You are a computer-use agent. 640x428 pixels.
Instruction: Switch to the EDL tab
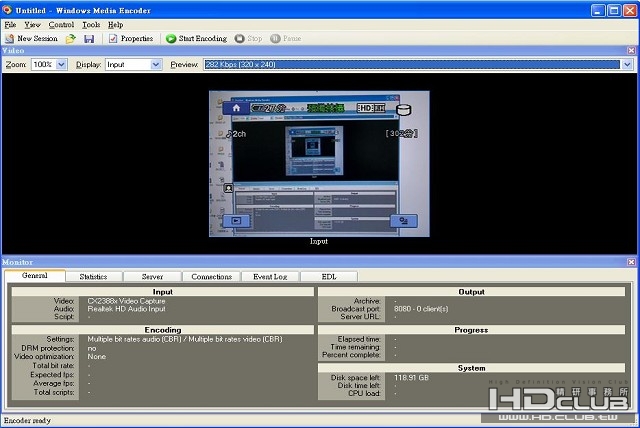[329, 277]
